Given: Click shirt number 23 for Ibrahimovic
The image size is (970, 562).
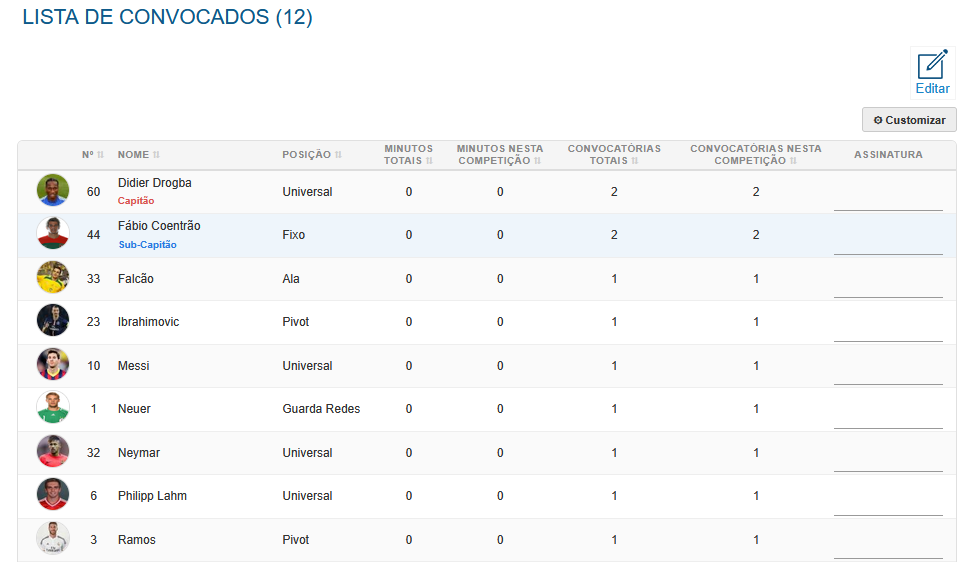Looking at the screenshot, I should click(93, 322).
